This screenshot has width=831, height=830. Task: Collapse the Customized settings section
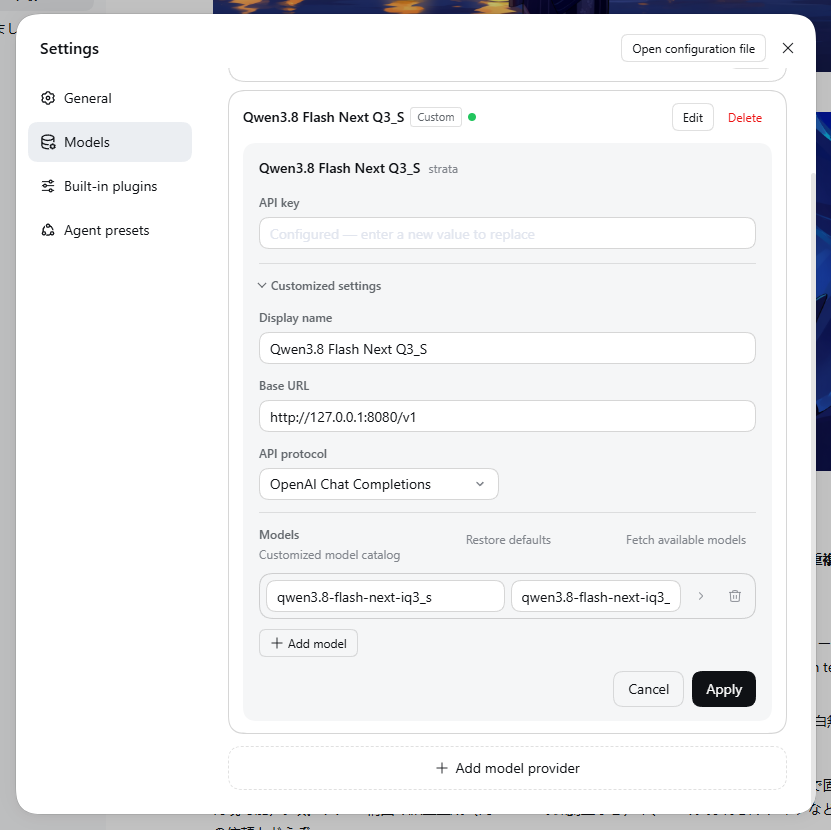pos(320,286)
